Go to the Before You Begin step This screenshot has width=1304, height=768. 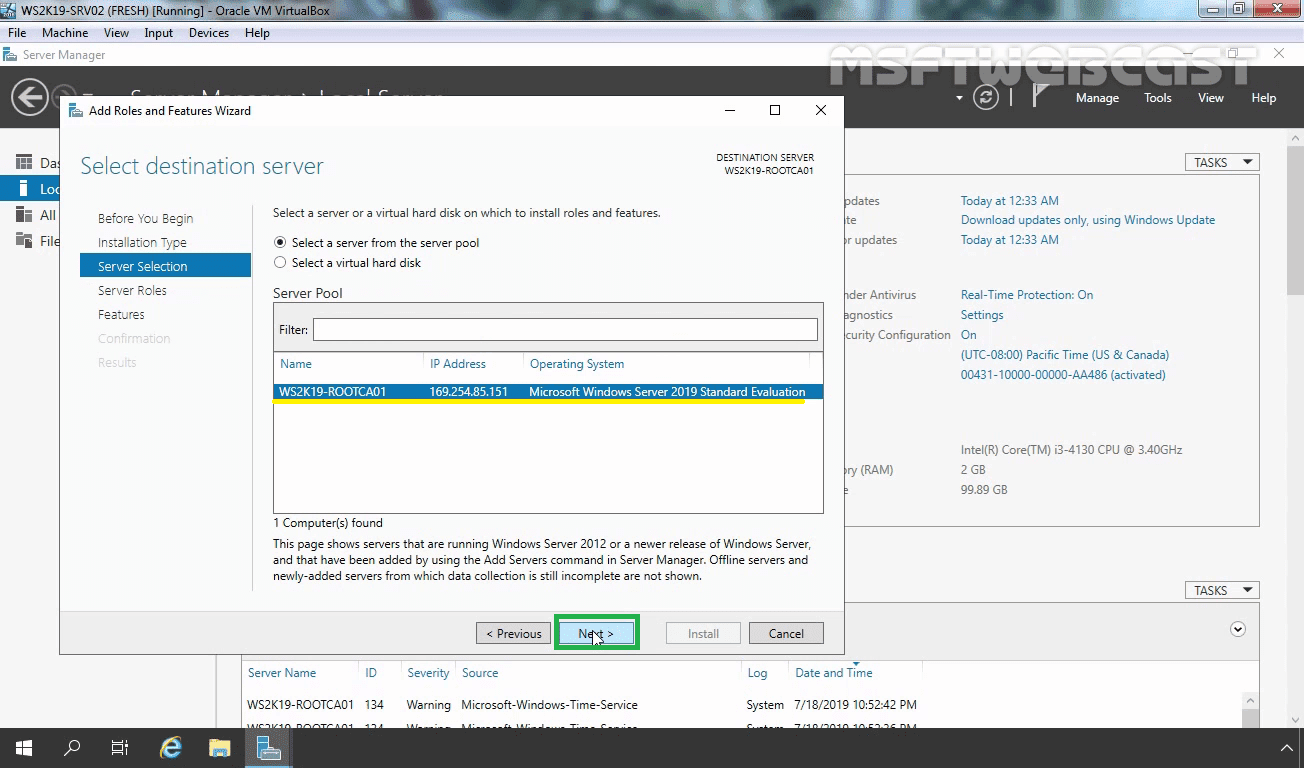click(146, 218)
